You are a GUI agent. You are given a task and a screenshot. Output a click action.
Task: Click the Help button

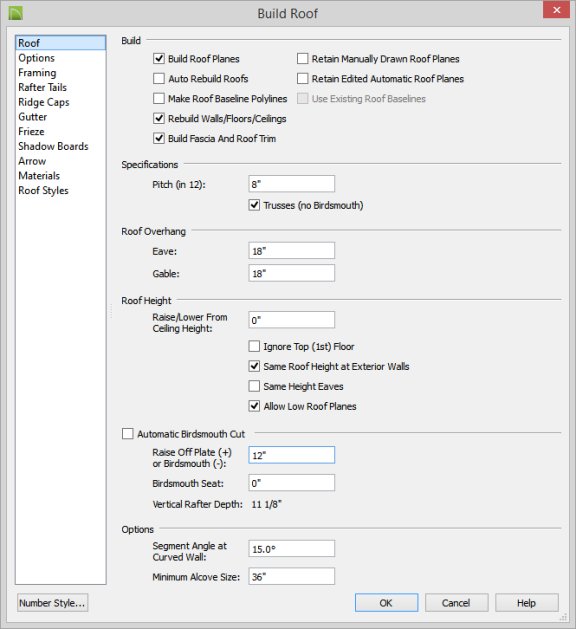[527, 603]
